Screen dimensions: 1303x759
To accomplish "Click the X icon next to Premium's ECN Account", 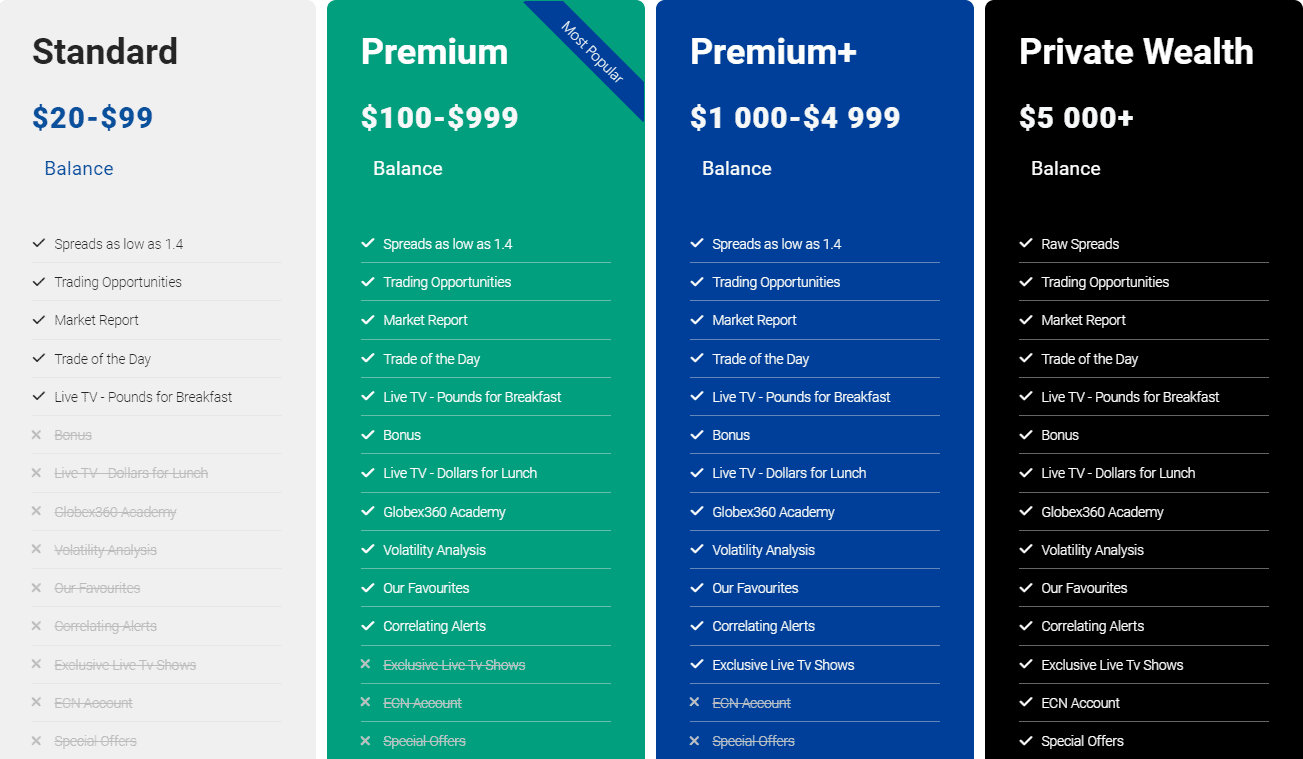I will (x=366, y=703).
